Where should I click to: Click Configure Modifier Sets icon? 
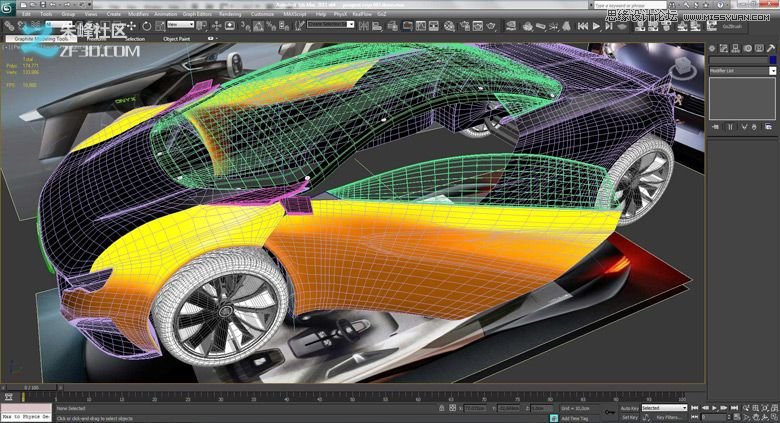click(x=769, y=127)
